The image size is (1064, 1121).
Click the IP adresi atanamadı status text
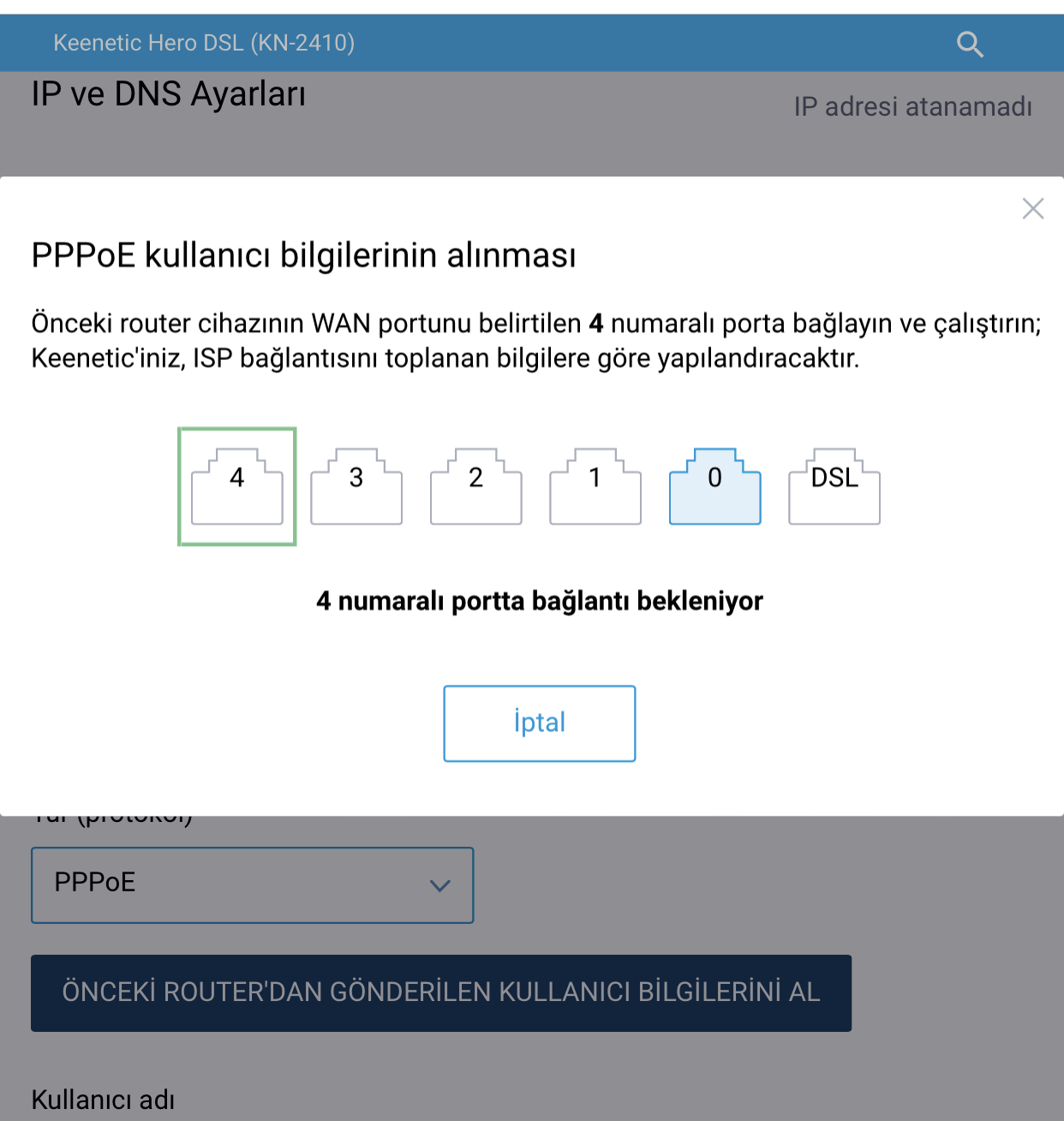coord(913,106)
